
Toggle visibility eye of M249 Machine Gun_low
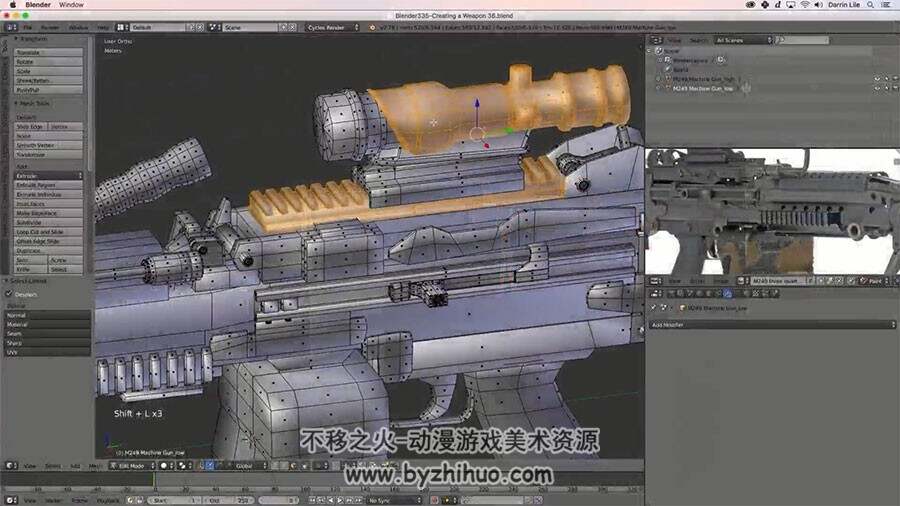coord(877,88)
